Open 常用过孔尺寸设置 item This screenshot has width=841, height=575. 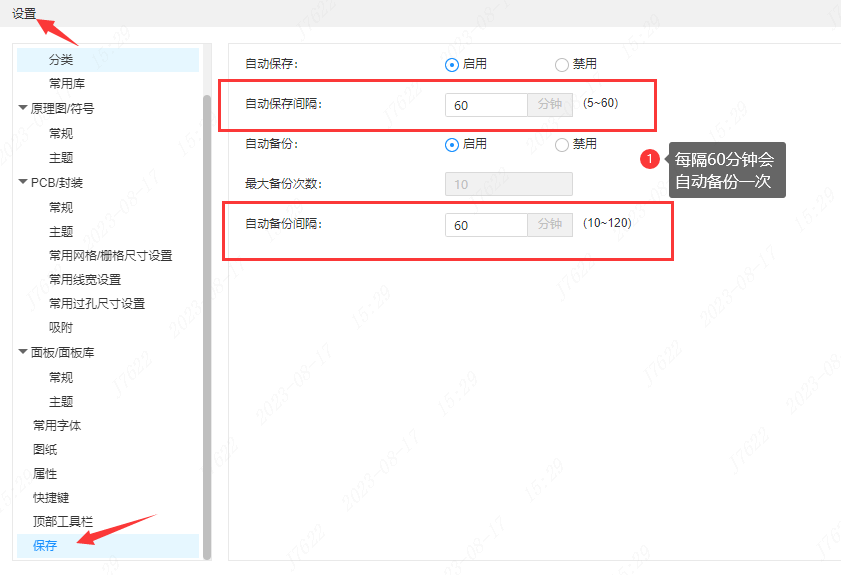click(x=97, y=304)
